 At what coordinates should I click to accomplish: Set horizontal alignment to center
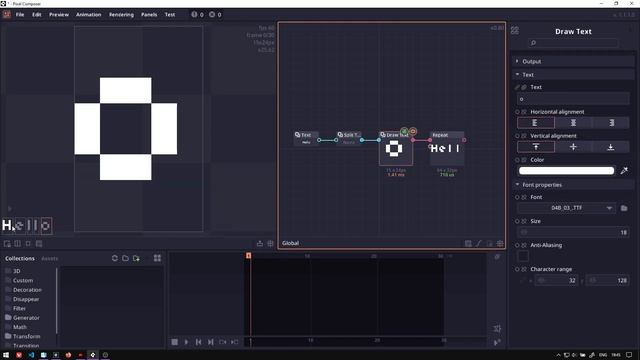(x=573, y=123)
